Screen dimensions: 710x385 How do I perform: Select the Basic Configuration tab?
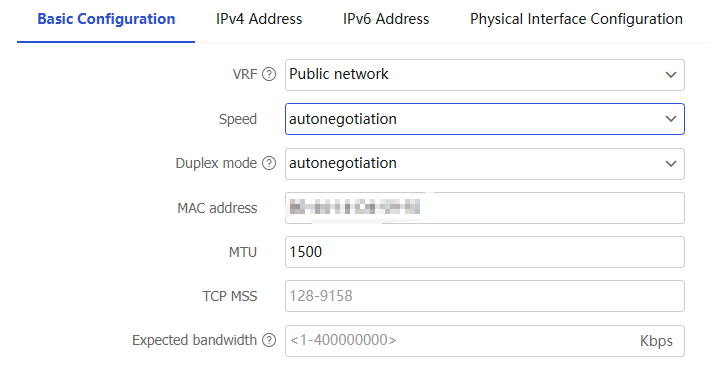pos(106,19)
